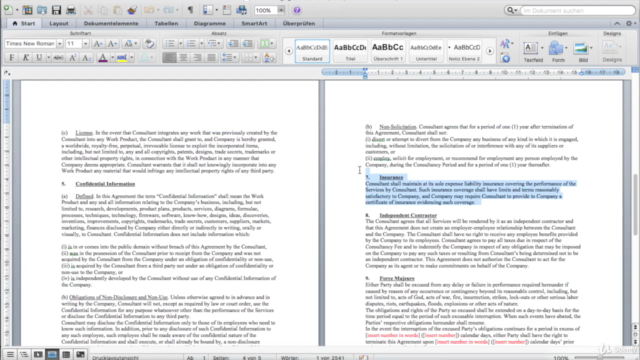Screen dimensions: 640x360
Task: Open the toolbox icon
Action: click(227, 10)
